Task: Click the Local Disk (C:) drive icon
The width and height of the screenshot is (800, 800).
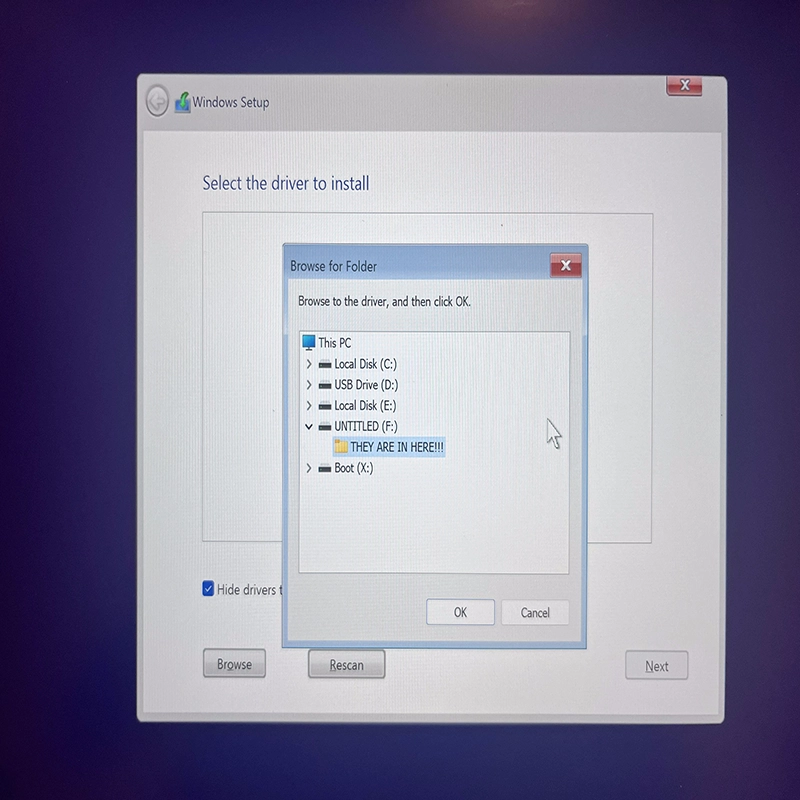Action: (325, 364)
